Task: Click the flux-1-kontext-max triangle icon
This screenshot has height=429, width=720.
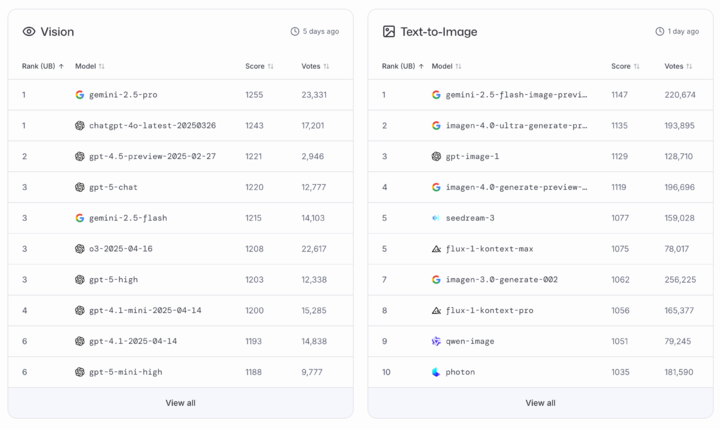Action: tap(436, 249)
